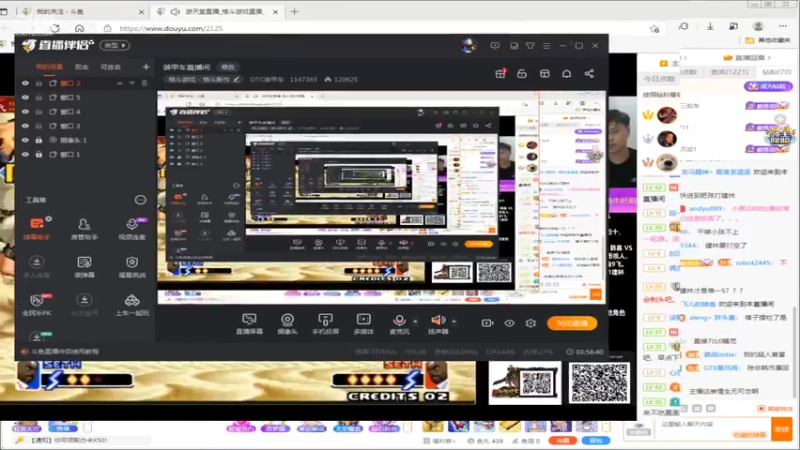Hide the 窗口 1 source with eye icon
The image size is (800, 450).
tap(25, 154)
